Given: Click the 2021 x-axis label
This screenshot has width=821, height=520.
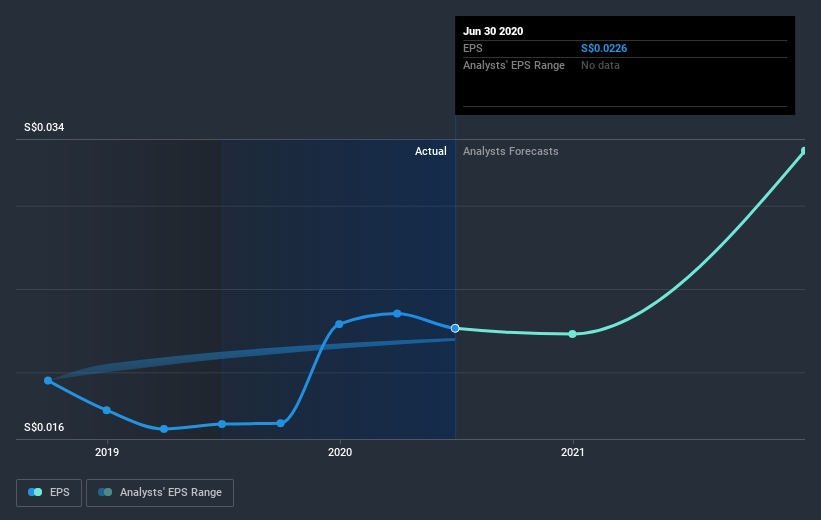Looking at the screenshot, I should [x=573, y=452].
